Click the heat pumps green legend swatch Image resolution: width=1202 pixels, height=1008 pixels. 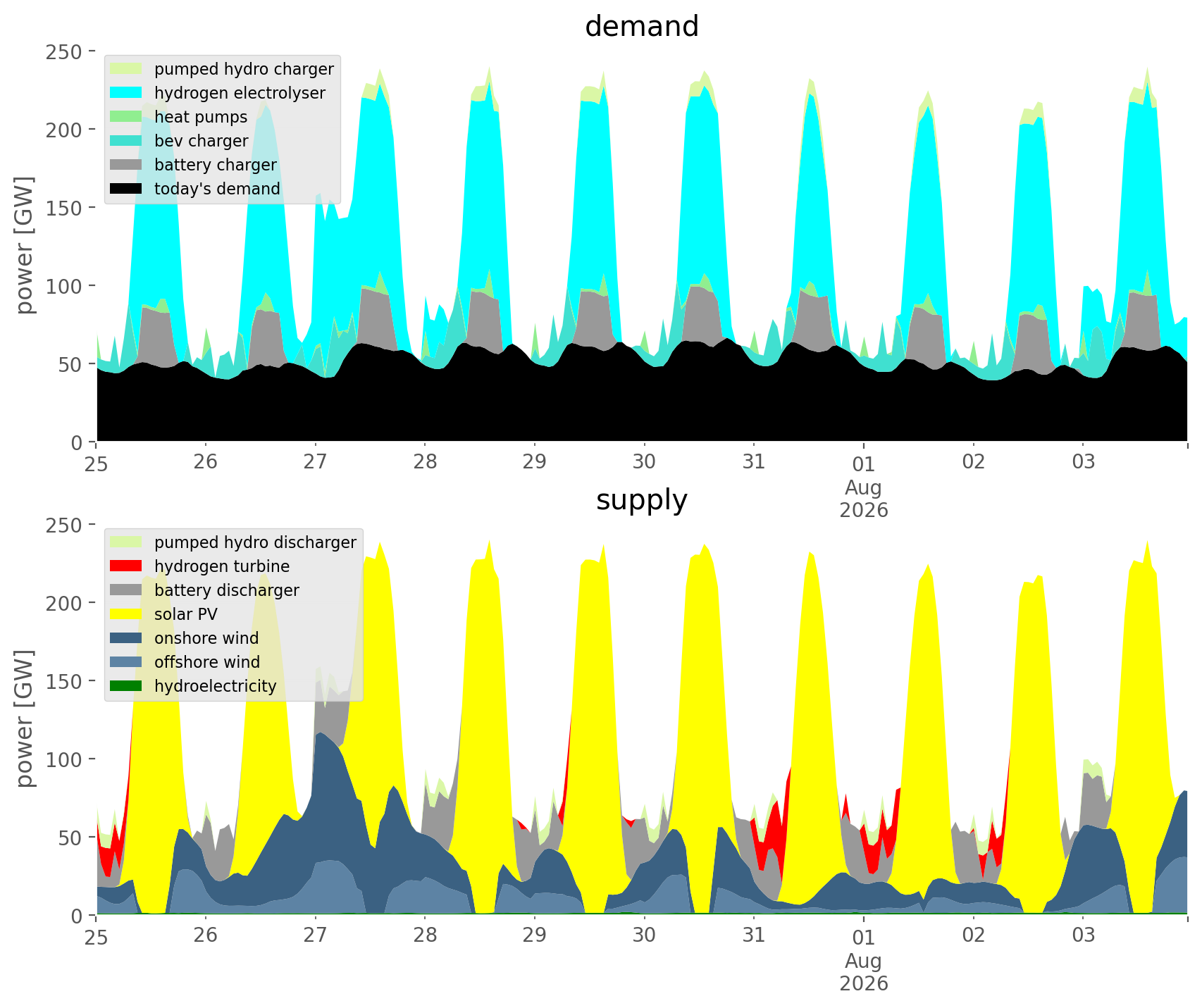point(127,117)
